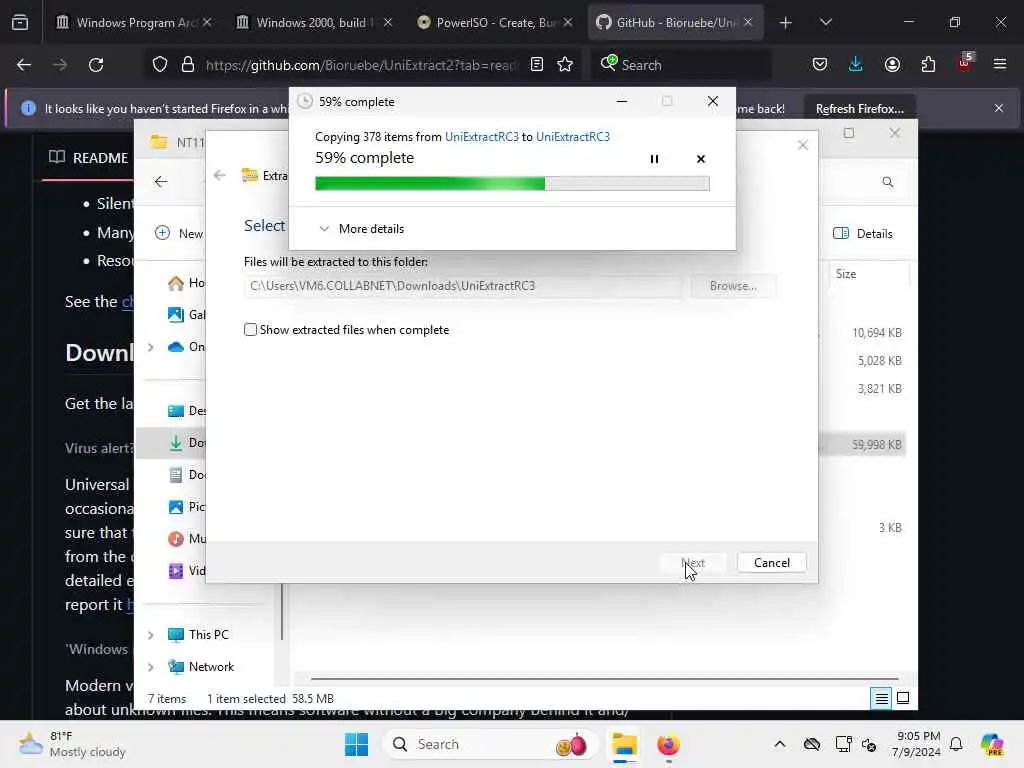Go back in the extract wizard
The image size is (1024, 768).
(x=220, y=175)
